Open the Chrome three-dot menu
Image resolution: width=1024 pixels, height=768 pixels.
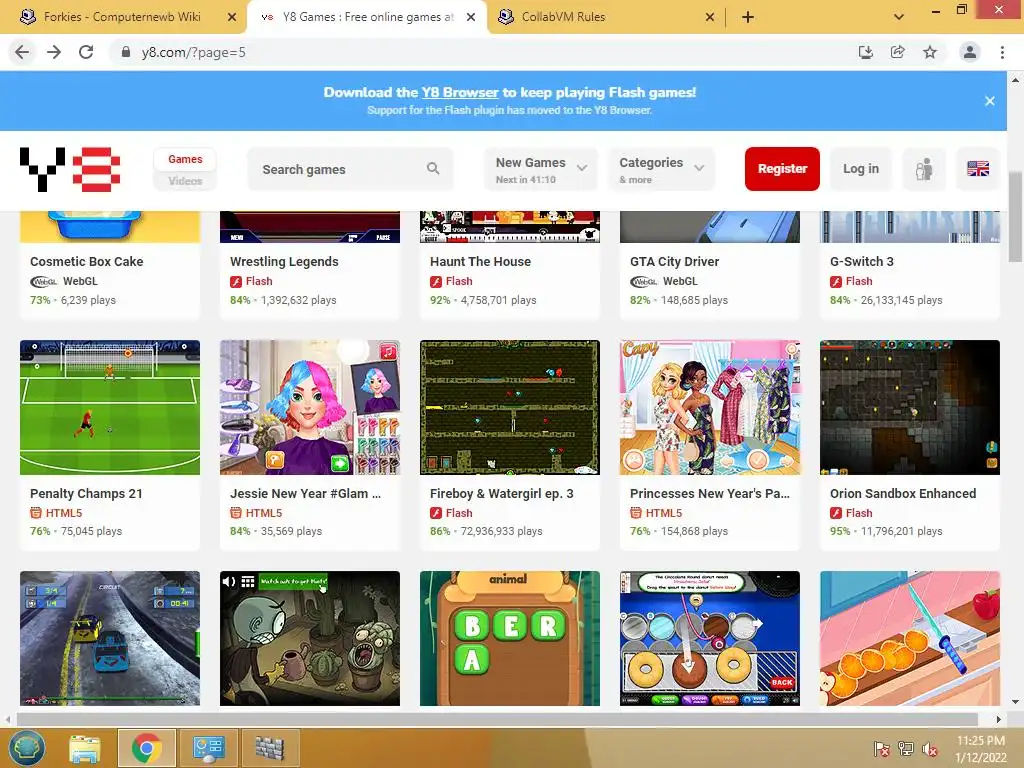tap(1002, 52)
